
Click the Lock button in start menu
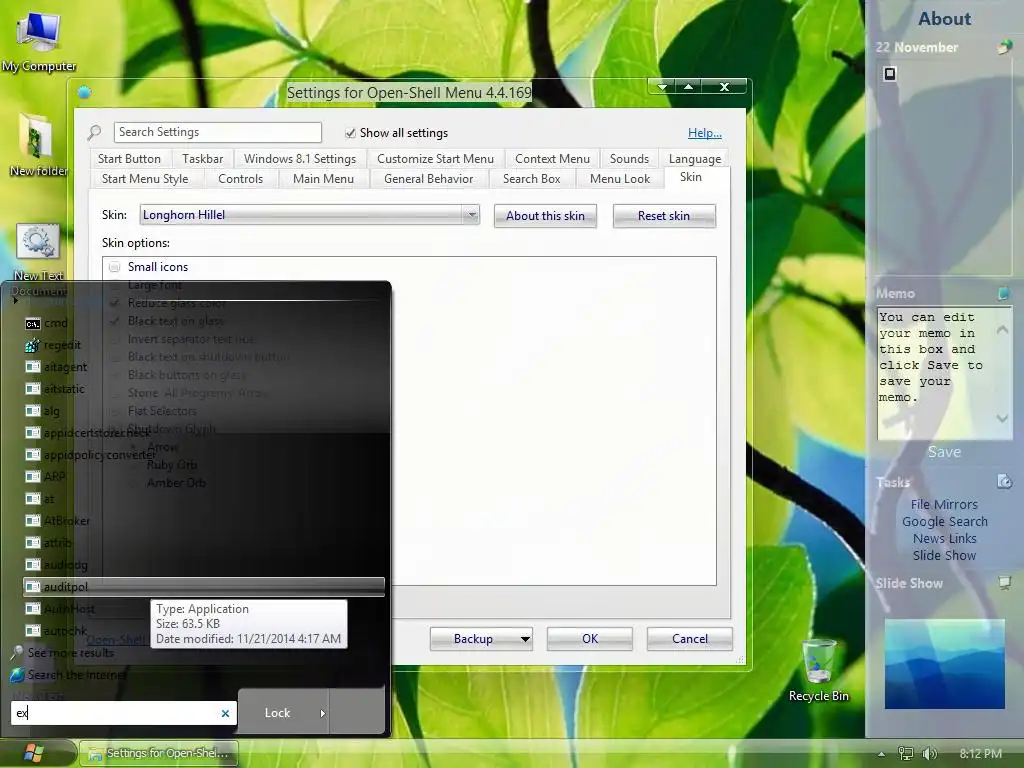pos(277,713)
